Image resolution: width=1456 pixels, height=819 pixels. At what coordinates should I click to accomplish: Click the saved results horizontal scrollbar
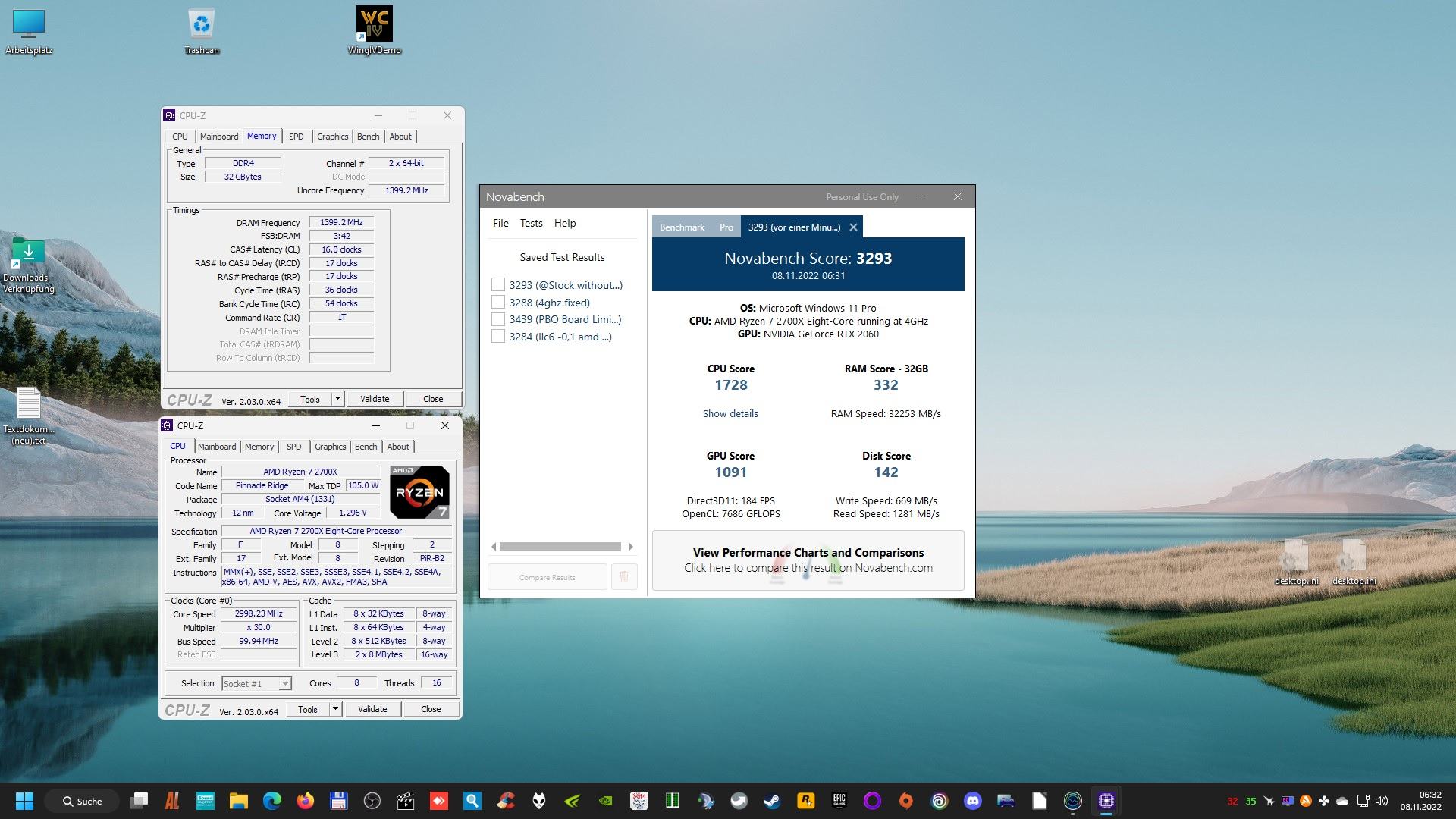point(560,547)
